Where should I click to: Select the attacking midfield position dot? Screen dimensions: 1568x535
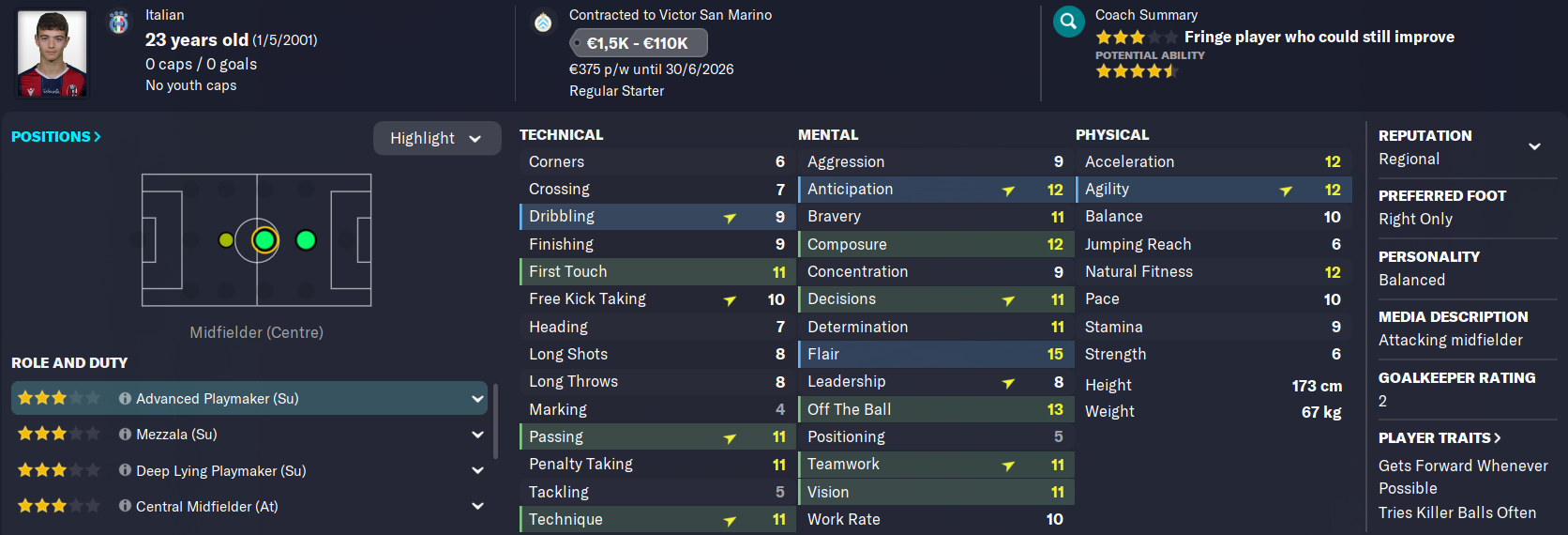tap(306, 240)
